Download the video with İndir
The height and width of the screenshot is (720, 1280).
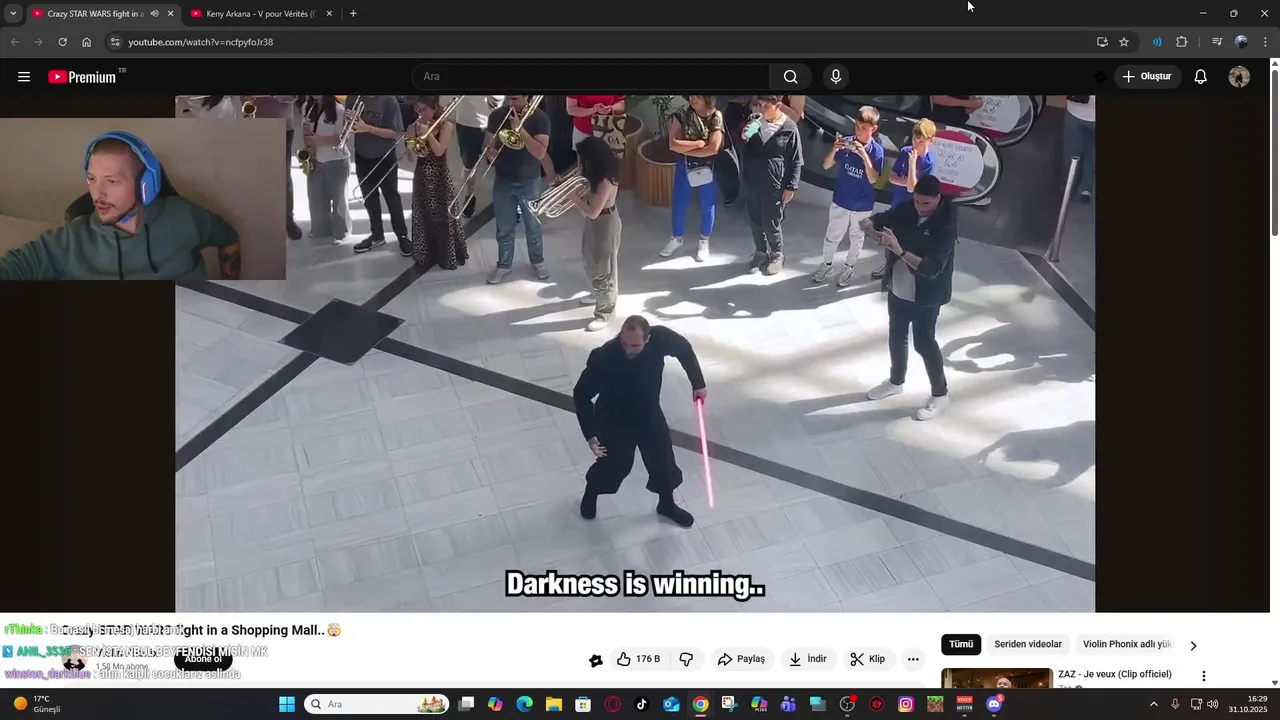tap(808, 659)
